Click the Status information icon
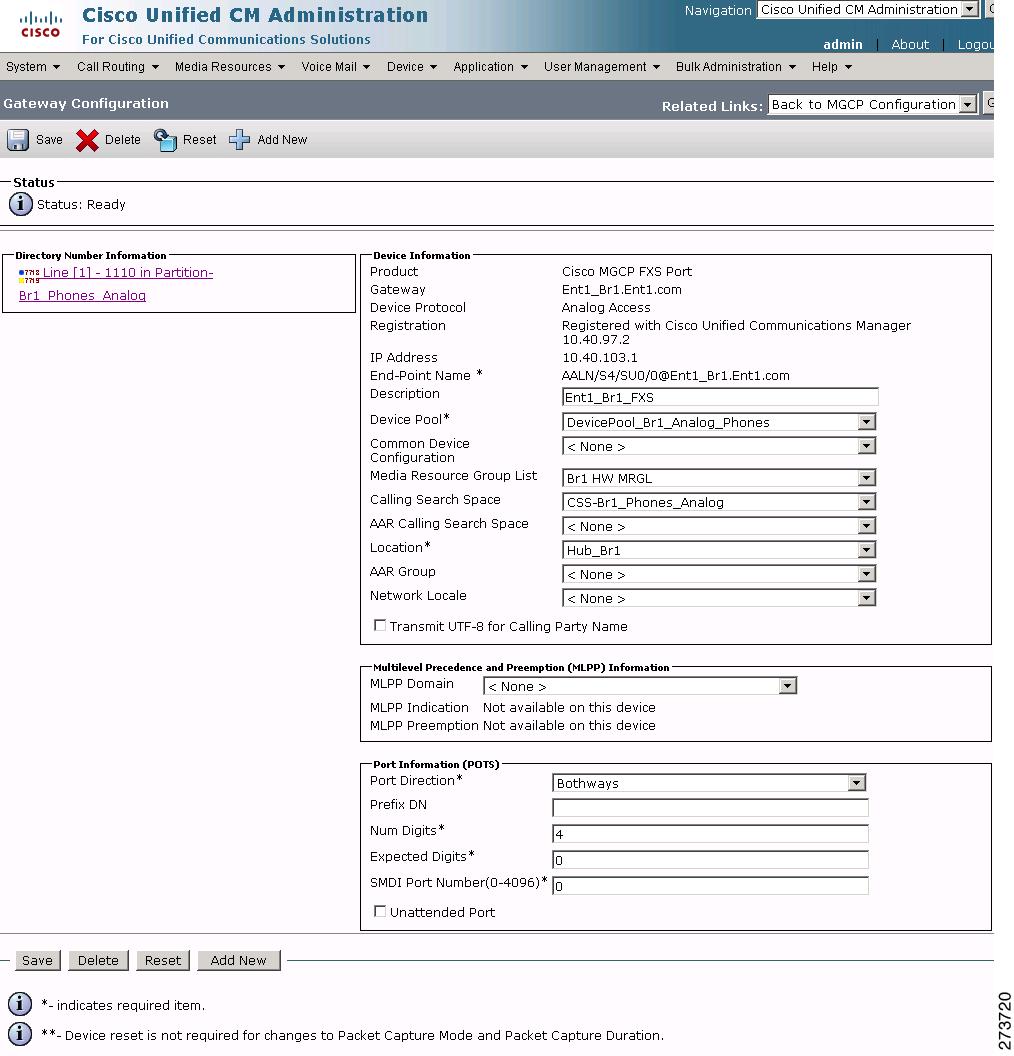 tap(20, 204)
